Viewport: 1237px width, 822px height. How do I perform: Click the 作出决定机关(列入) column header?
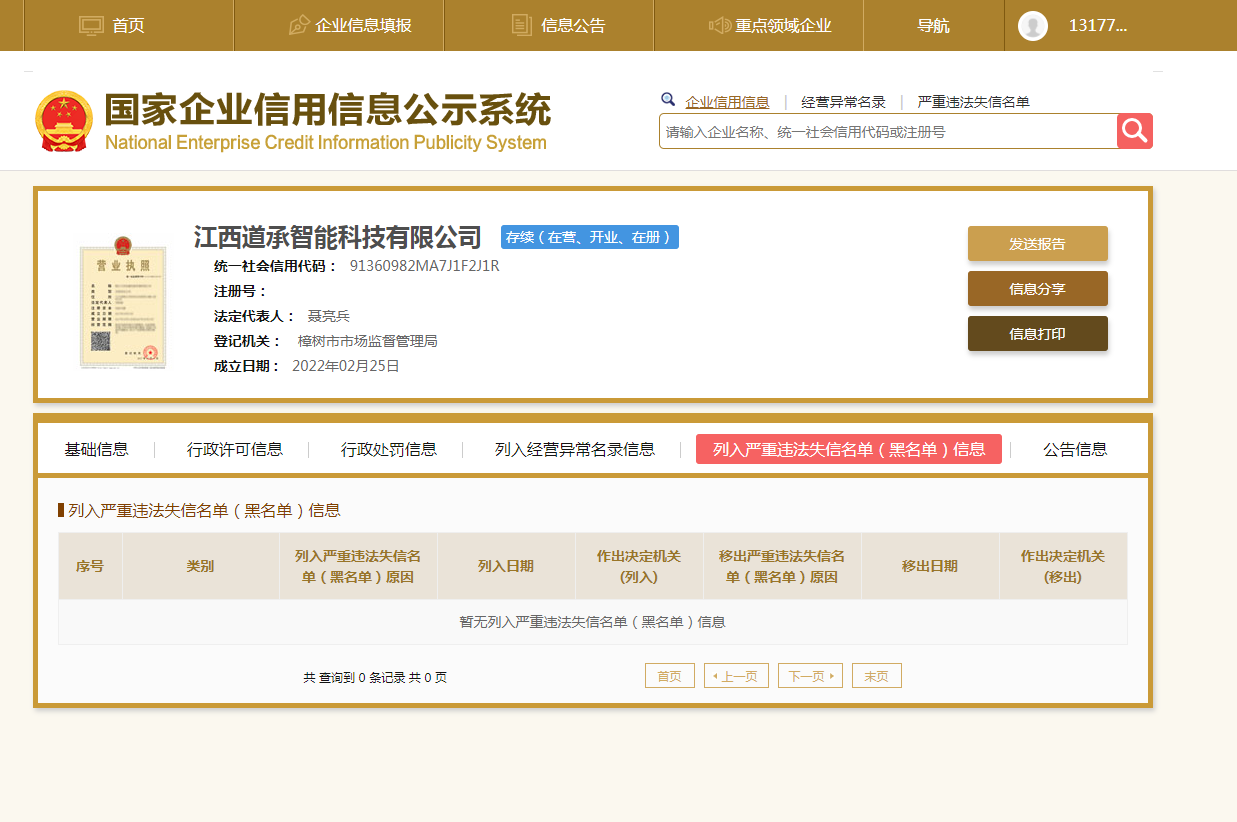(x=639, y=566)
